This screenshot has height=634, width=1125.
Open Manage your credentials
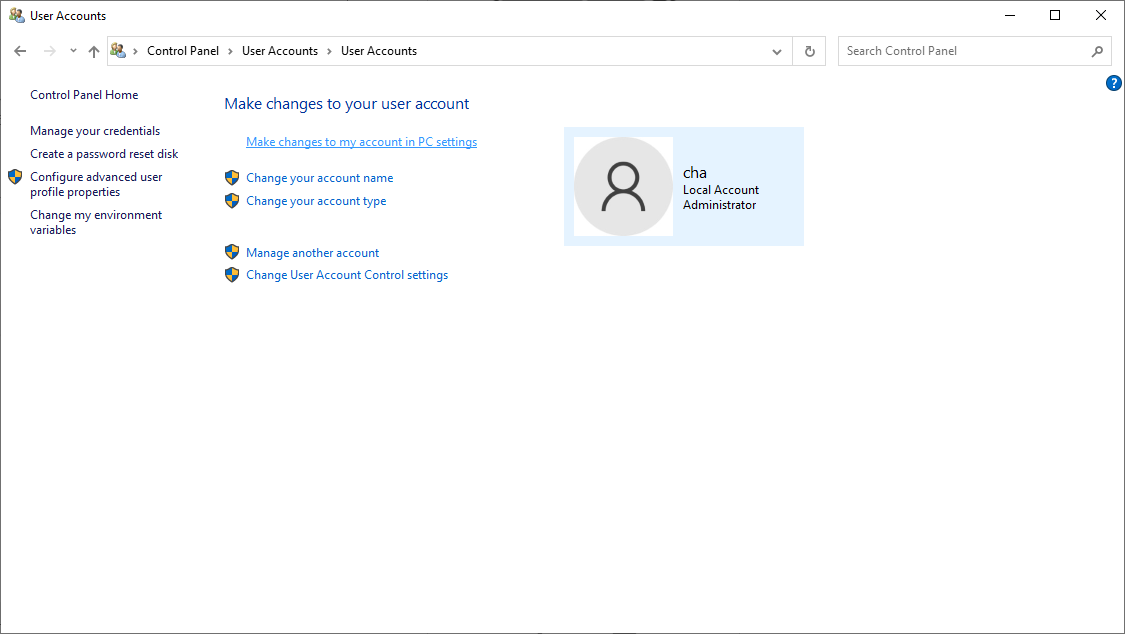(x=95, y=131)
